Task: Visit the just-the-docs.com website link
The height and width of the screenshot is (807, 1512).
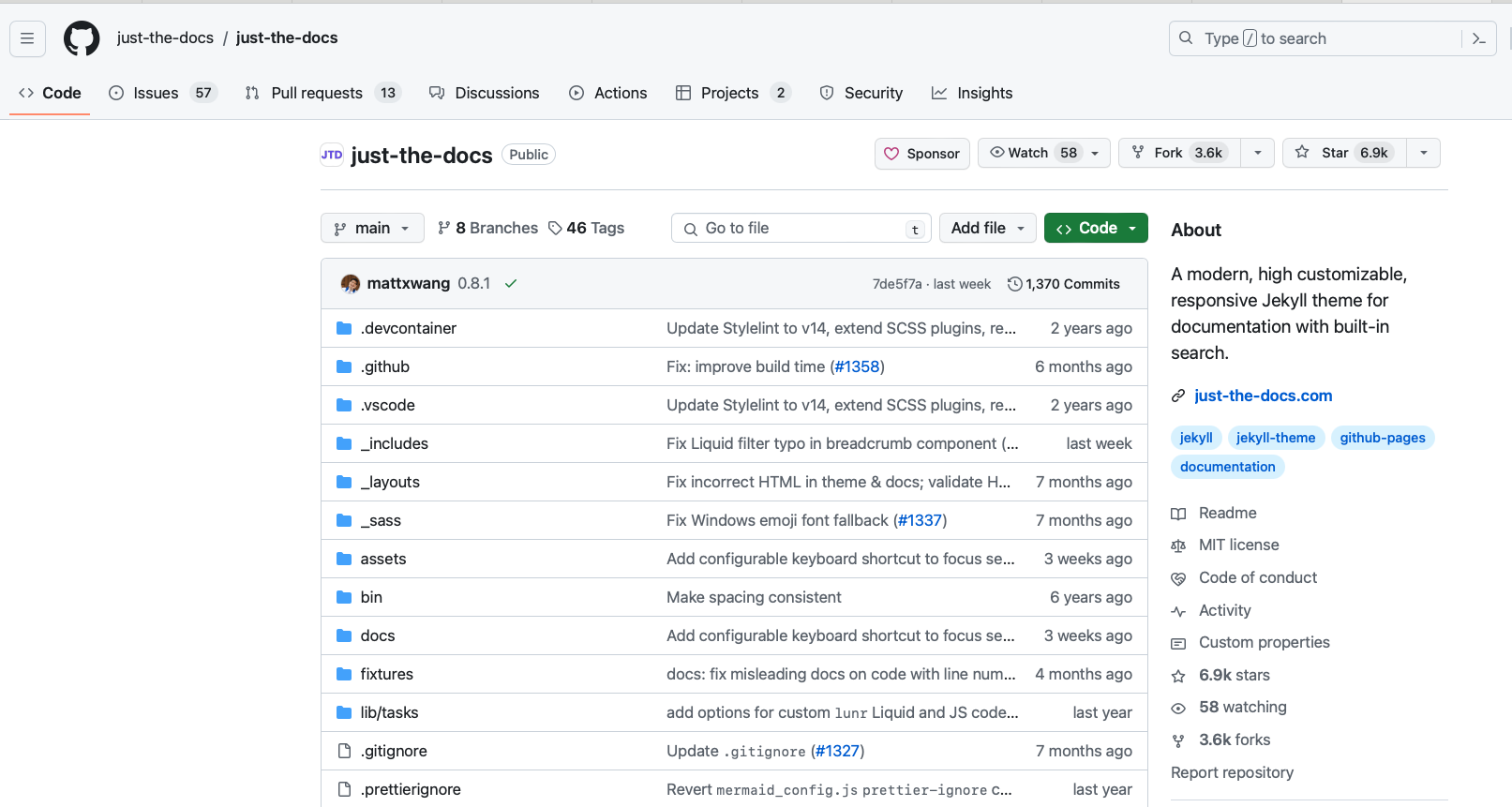Action: coord(1263,396)
